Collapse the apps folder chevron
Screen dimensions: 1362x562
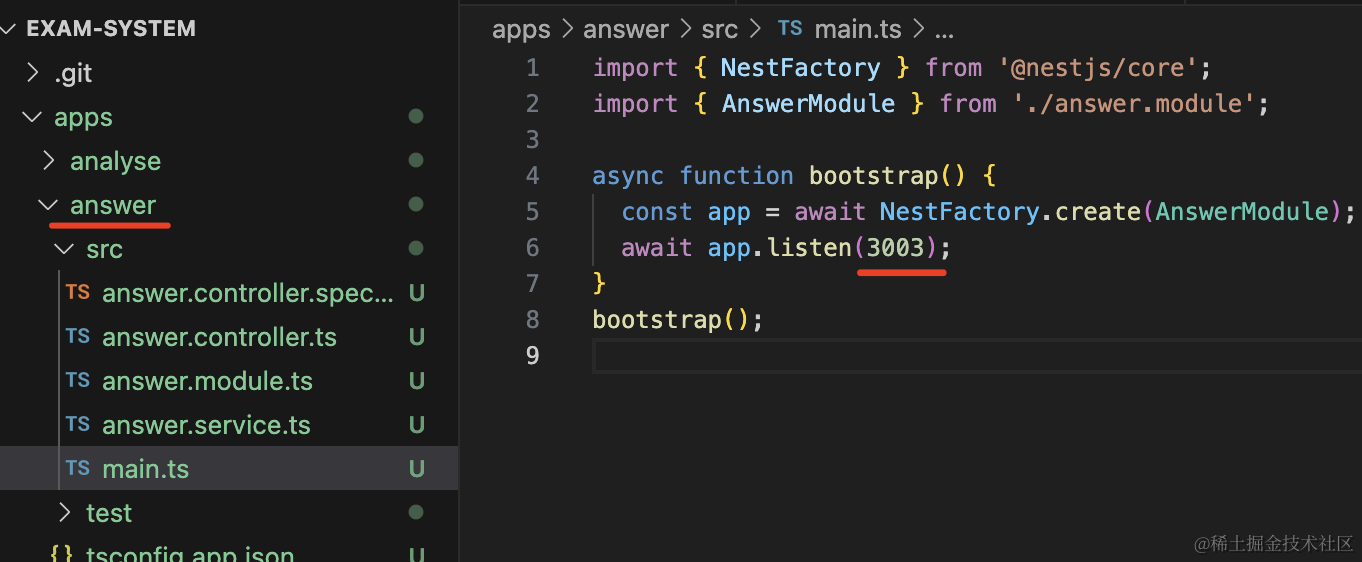click(x=31, y=117)
